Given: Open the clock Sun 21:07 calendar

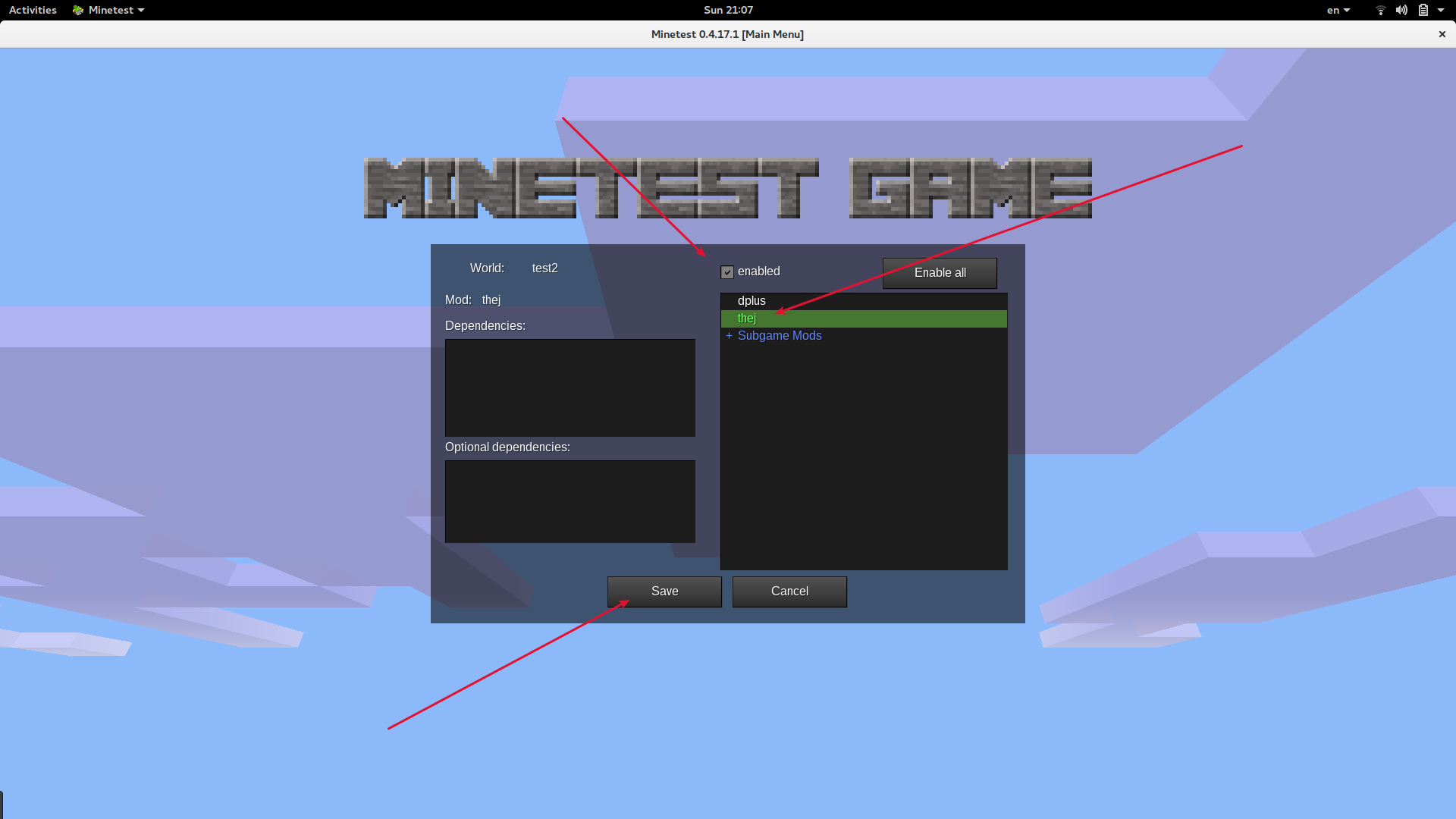Looking at the screenshot, I should pos(728,10).
